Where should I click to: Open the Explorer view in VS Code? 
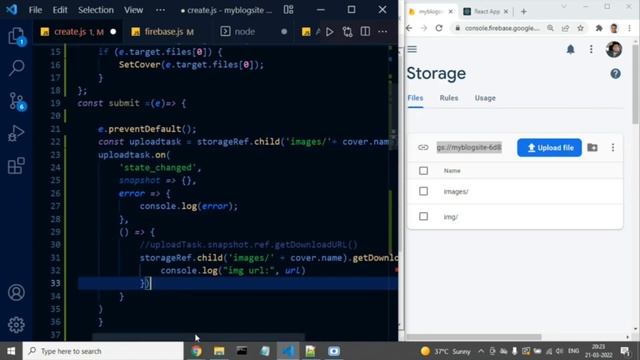16,36
